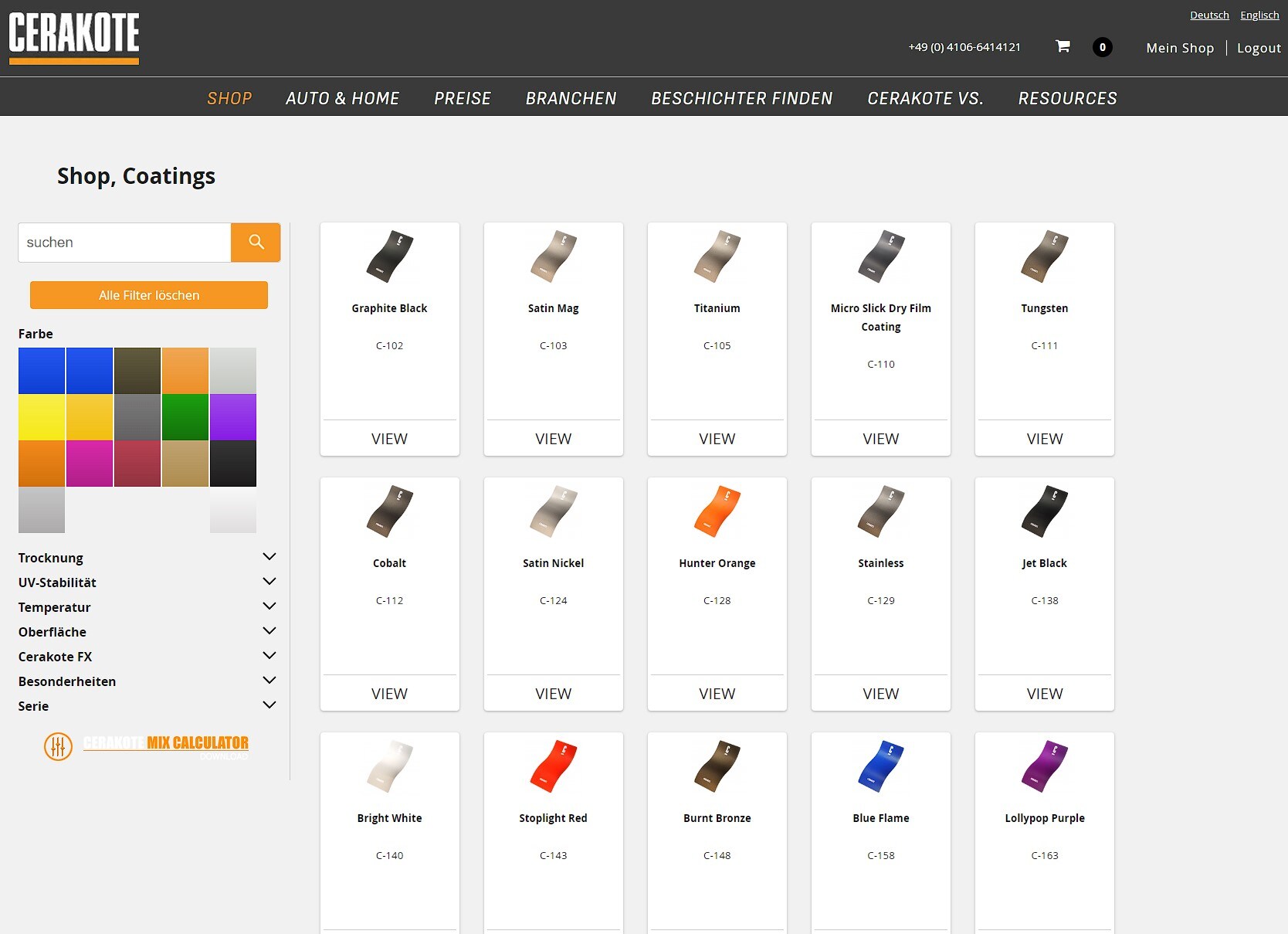Click the Cerakote logo in header

(x=74, y=37)
